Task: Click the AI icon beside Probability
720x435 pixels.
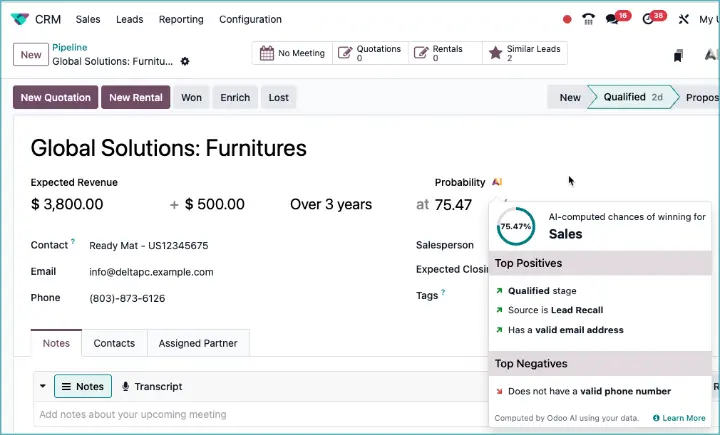Action: [x=498, y=182]
